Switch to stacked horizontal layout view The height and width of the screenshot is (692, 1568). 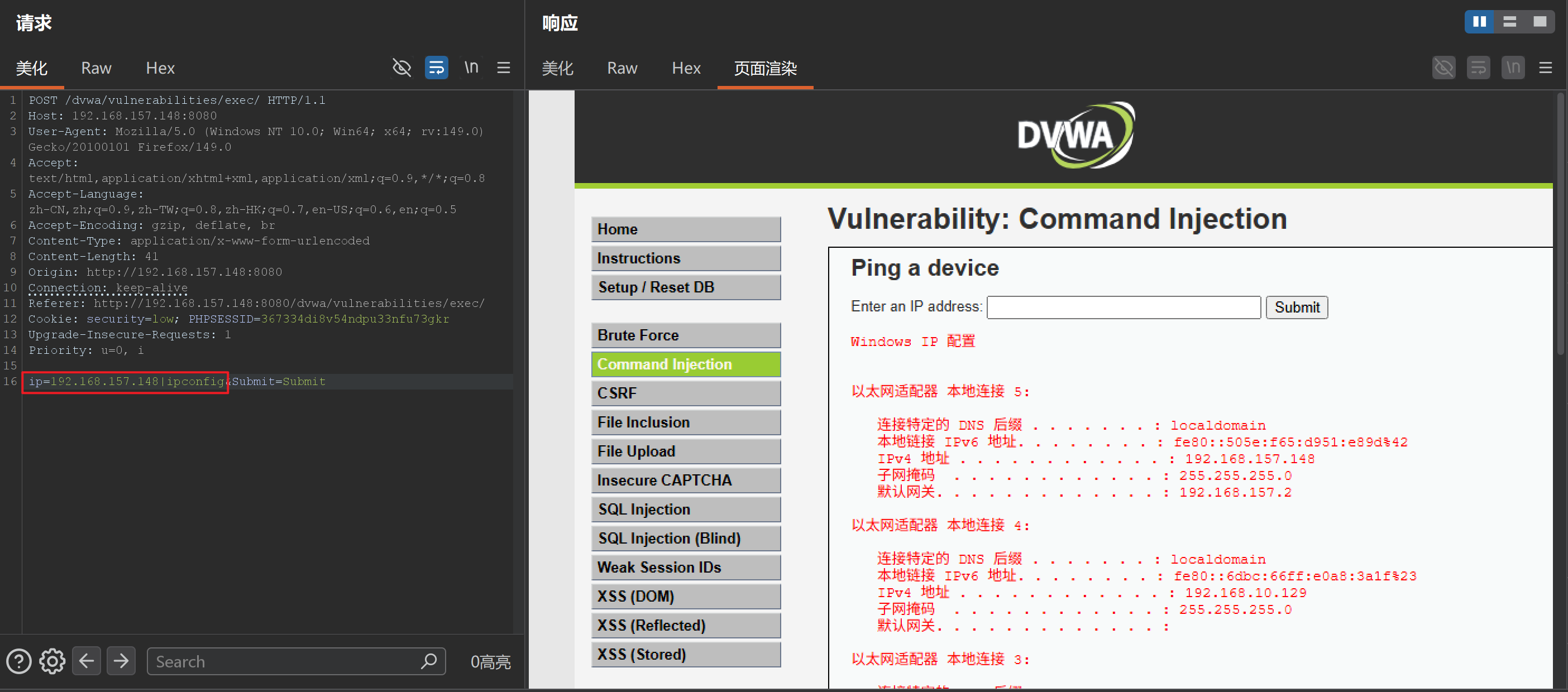pos(1509,22)
